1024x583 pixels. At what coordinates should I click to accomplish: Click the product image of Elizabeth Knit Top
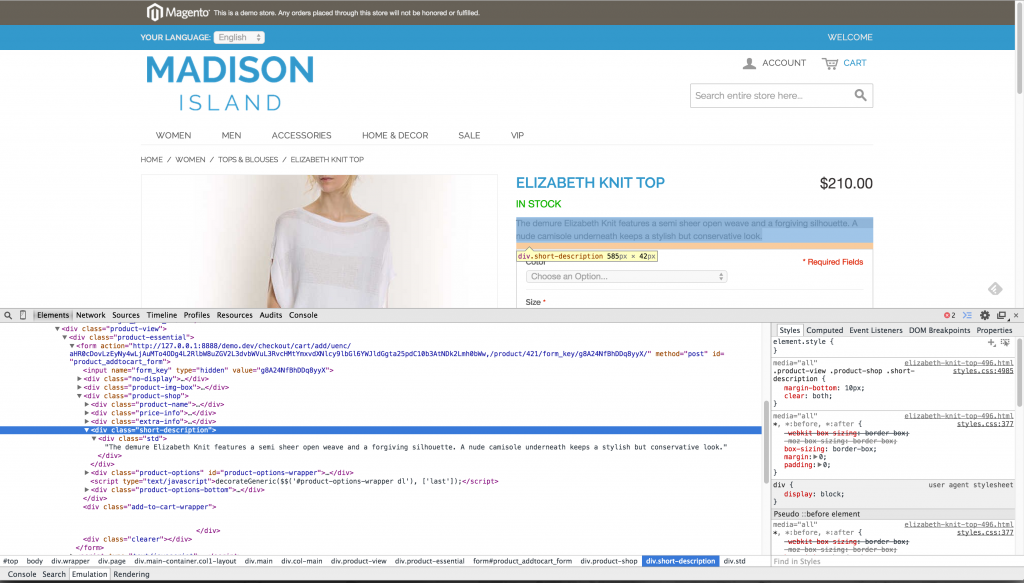tap(319, 242)
